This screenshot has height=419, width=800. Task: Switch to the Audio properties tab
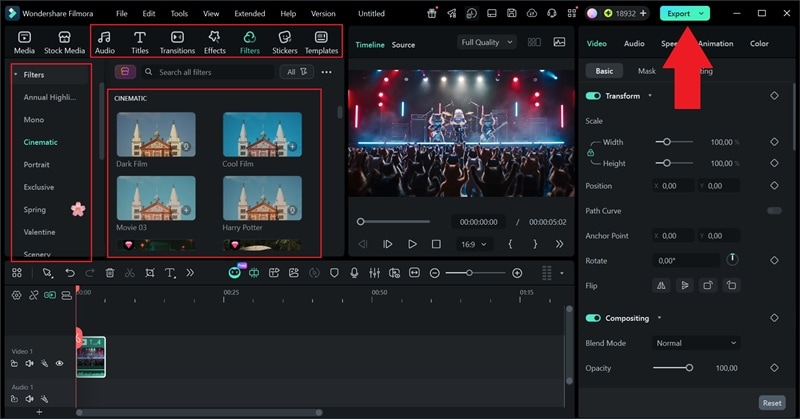click(x=634, y=43)
